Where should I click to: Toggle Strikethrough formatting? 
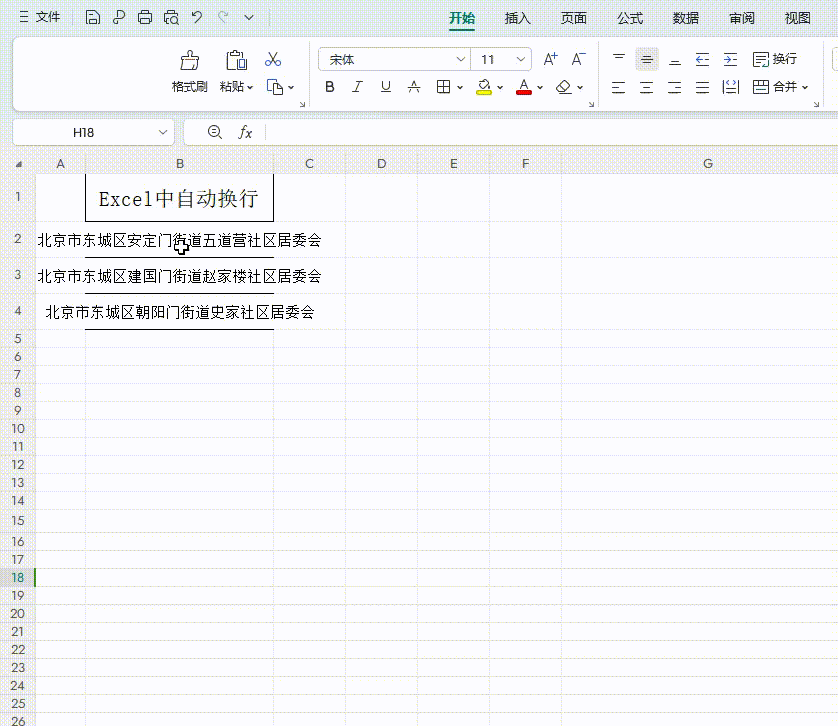pos(414,87)
